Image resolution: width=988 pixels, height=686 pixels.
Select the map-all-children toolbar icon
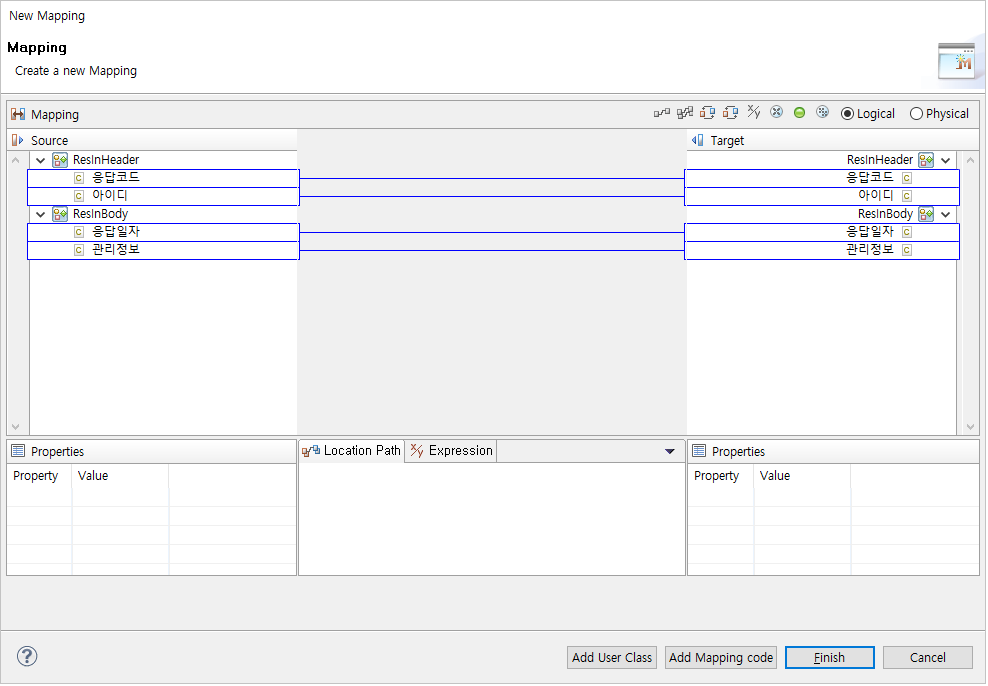pyautogui.click(x=685, y=112)
